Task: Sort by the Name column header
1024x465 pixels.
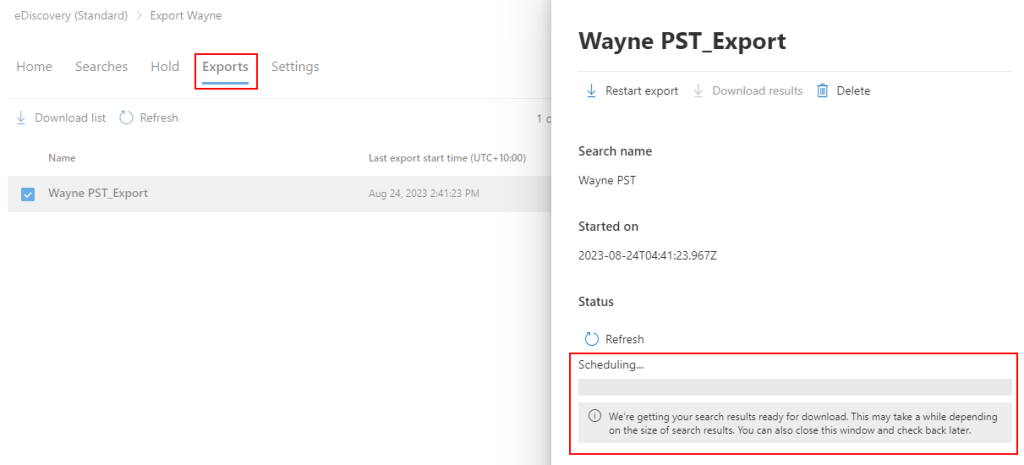Action: pyautogui.click(x=62, y=158)
